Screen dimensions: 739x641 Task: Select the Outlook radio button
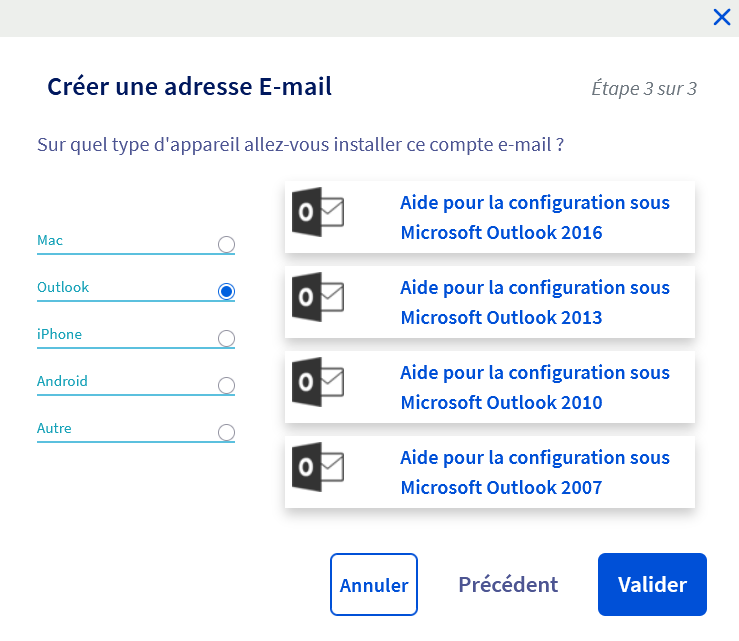[226, 291]
